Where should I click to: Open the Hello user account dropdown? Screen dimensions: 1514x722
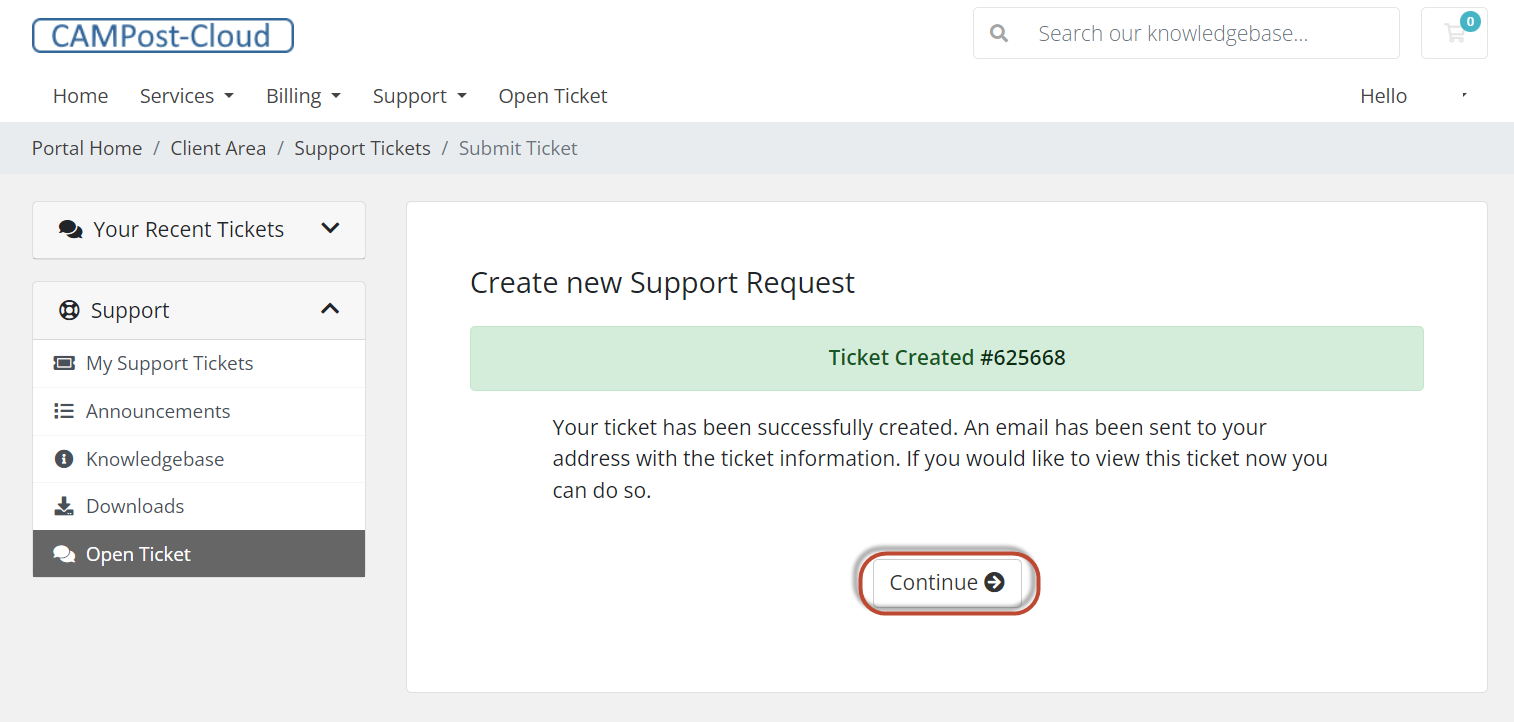pos(1414,96)
